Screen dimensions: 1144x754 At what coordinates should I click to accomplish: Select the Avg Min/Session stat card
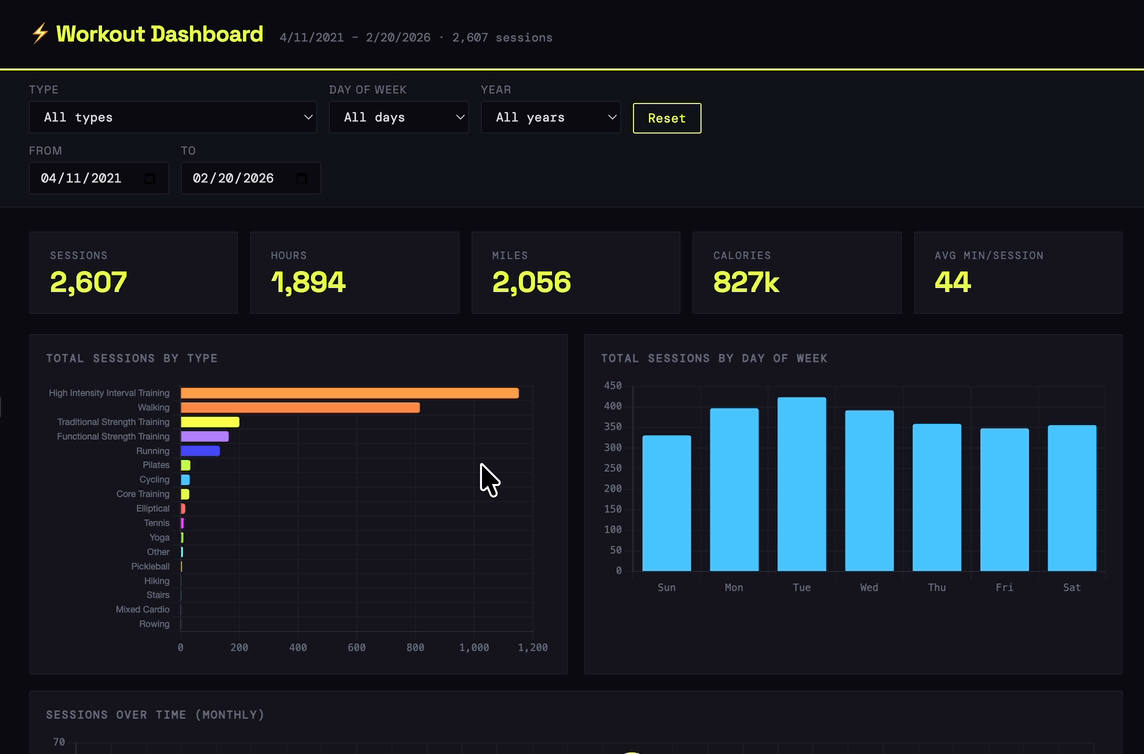pos(1018,272)
